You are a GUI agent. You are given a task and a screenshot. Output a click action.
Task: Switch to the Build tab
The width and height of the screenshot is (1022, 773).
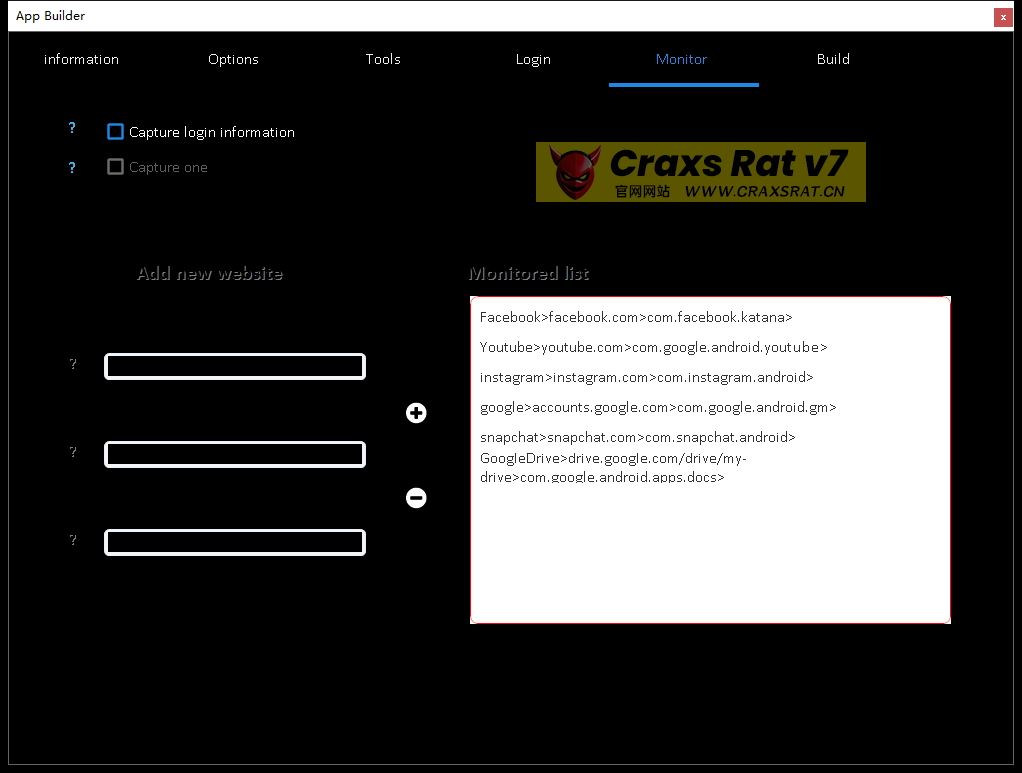click(833, 59)
